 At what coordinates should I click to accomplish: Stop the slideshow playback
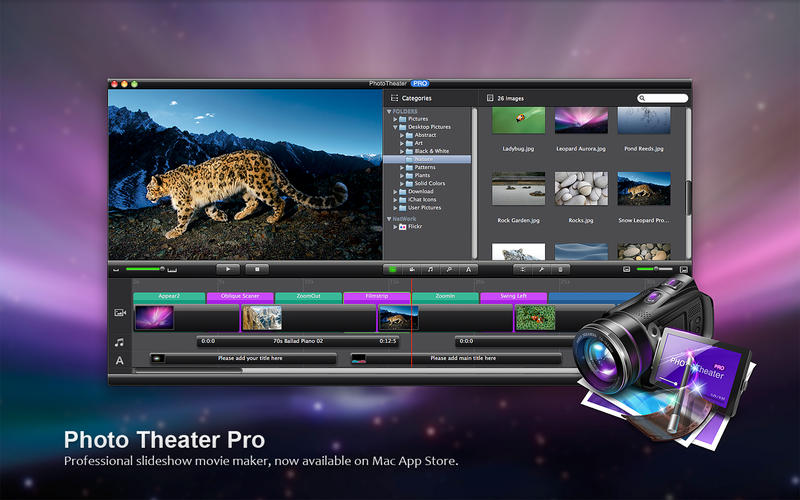pos(257,269)
